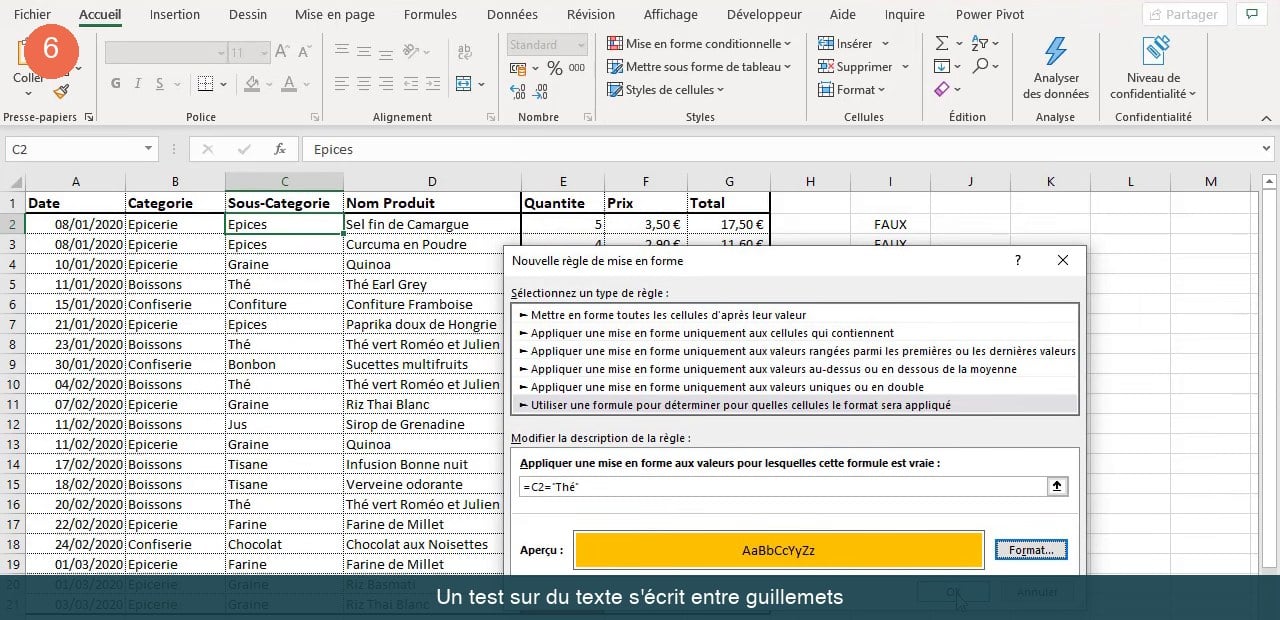The width and height of the screenshot is (1280, 620).
Task: Open Mettre sous forme de tableau dropdown
Action: pyautogui.click(x=699, y=66)
